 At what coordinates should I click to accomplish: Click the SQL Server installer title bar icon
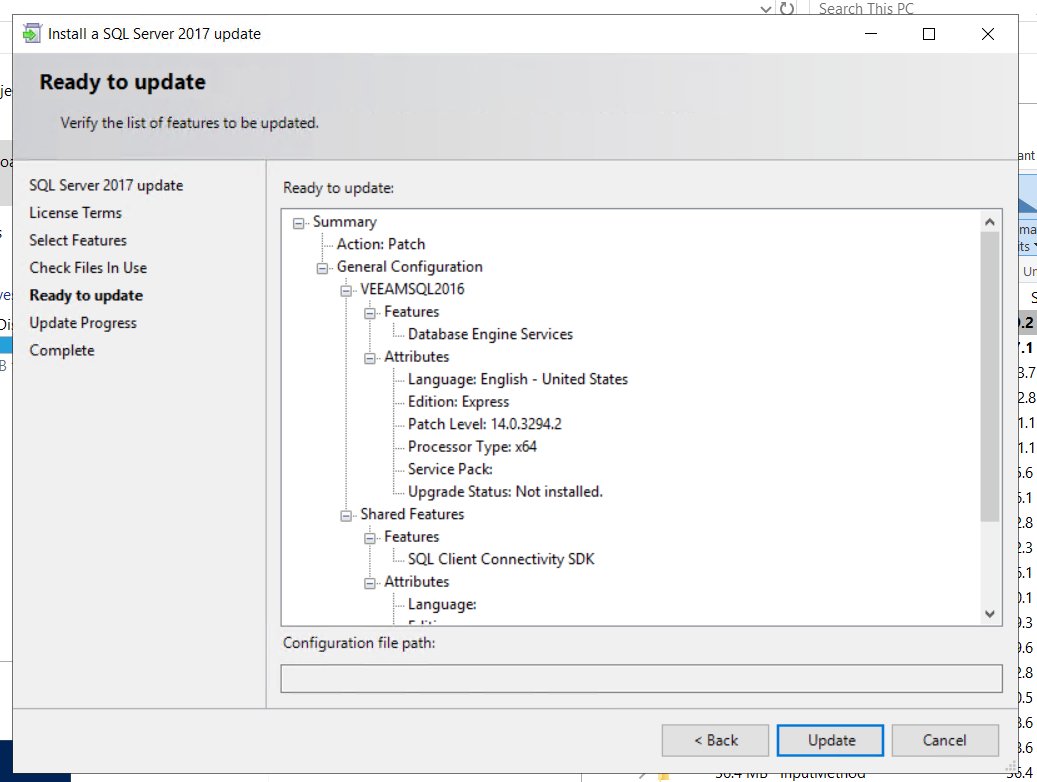pyautogui.click(x=31, y=33)
